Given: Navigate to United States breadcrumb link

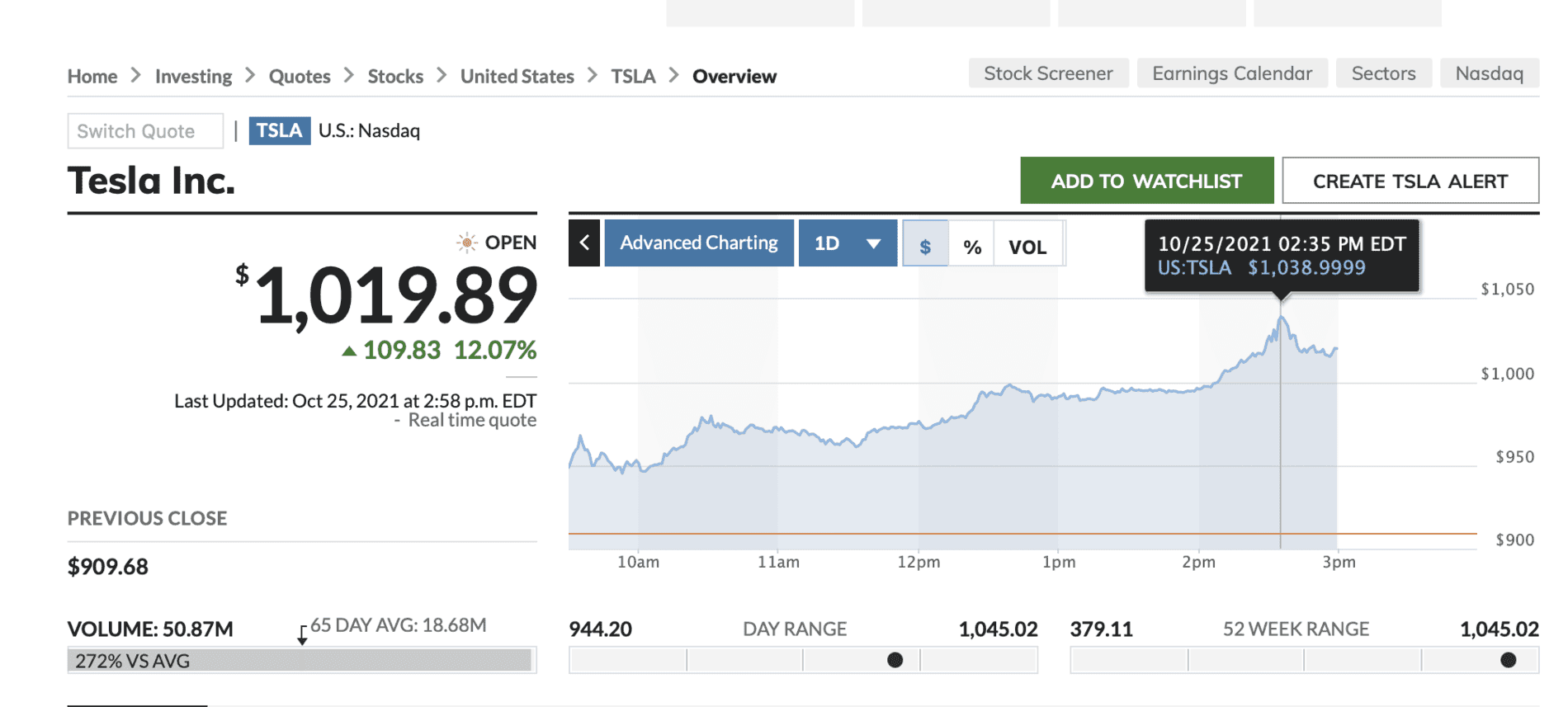Looking at the screenshot, I should pos(517,77).
